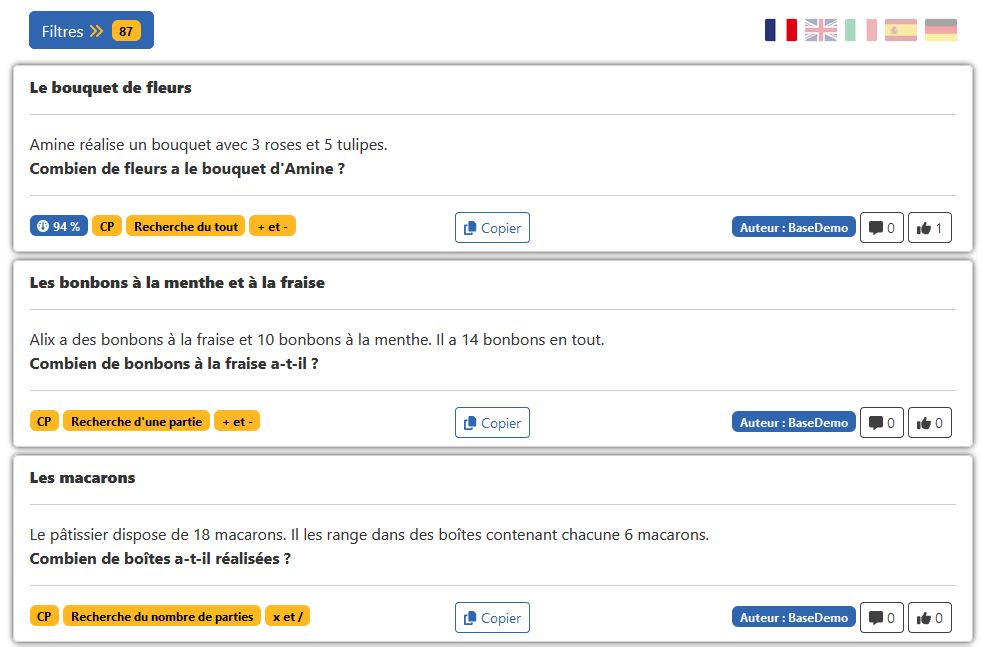Image resolution: width=982 pixels, height=647 pixels.
Task: Open comments for Les macarons
Action: (x=882, y=618)
